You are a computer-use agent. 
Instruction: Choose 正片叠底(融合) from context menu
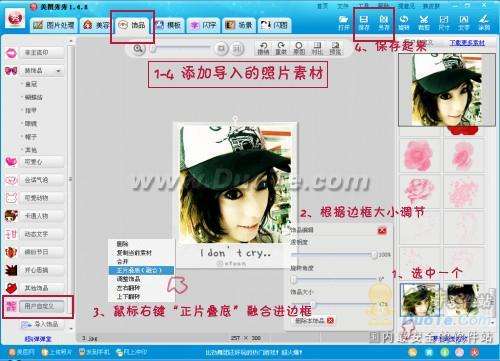tap(141, 270)
